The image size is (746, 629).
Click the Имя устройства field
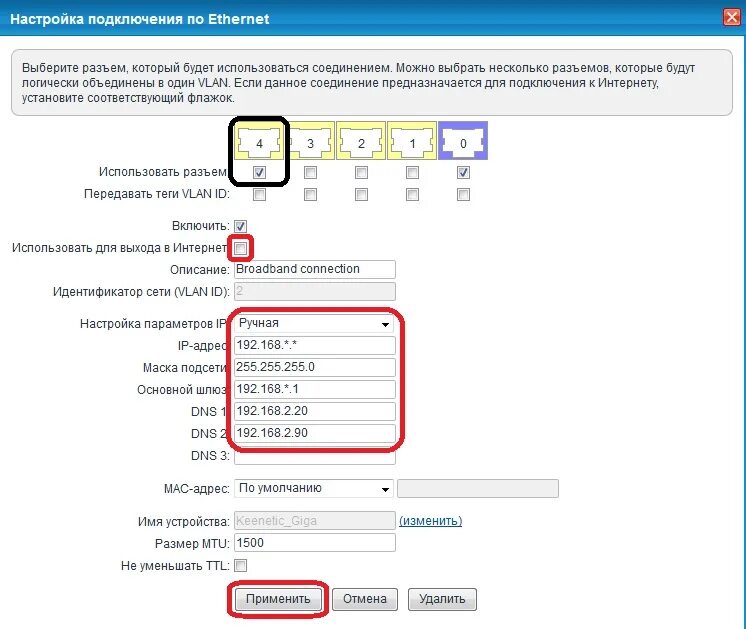point(314,521)
